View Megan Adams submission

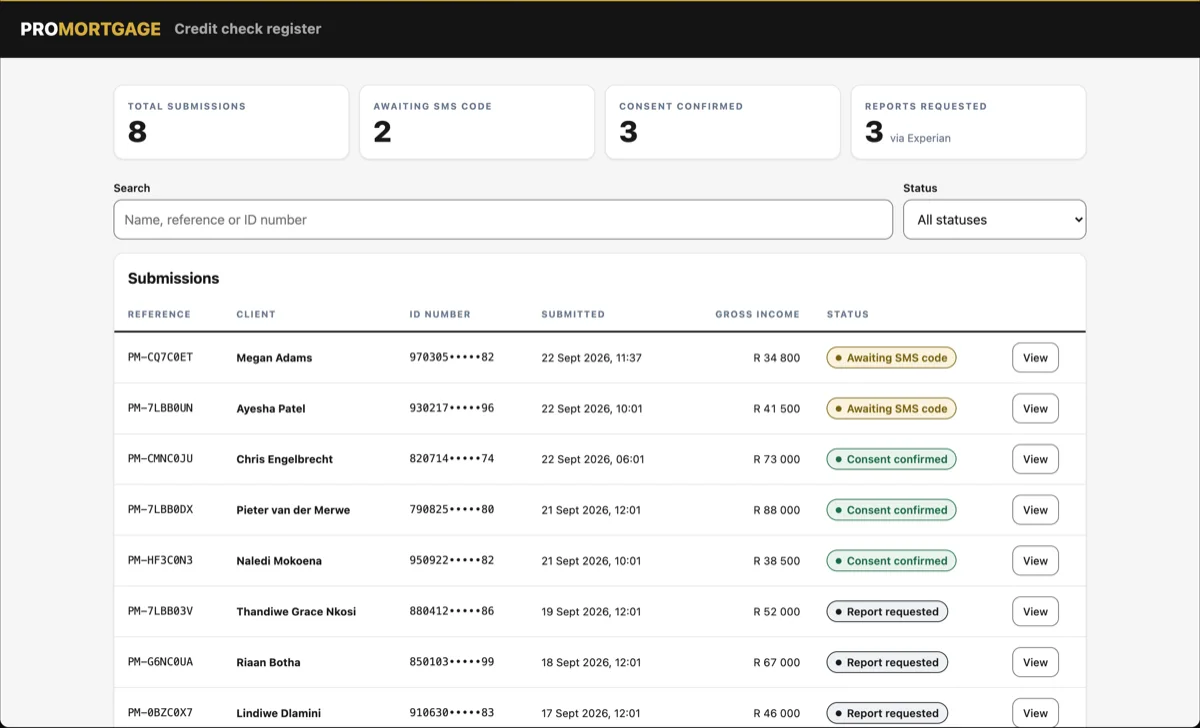point(1035,357)
